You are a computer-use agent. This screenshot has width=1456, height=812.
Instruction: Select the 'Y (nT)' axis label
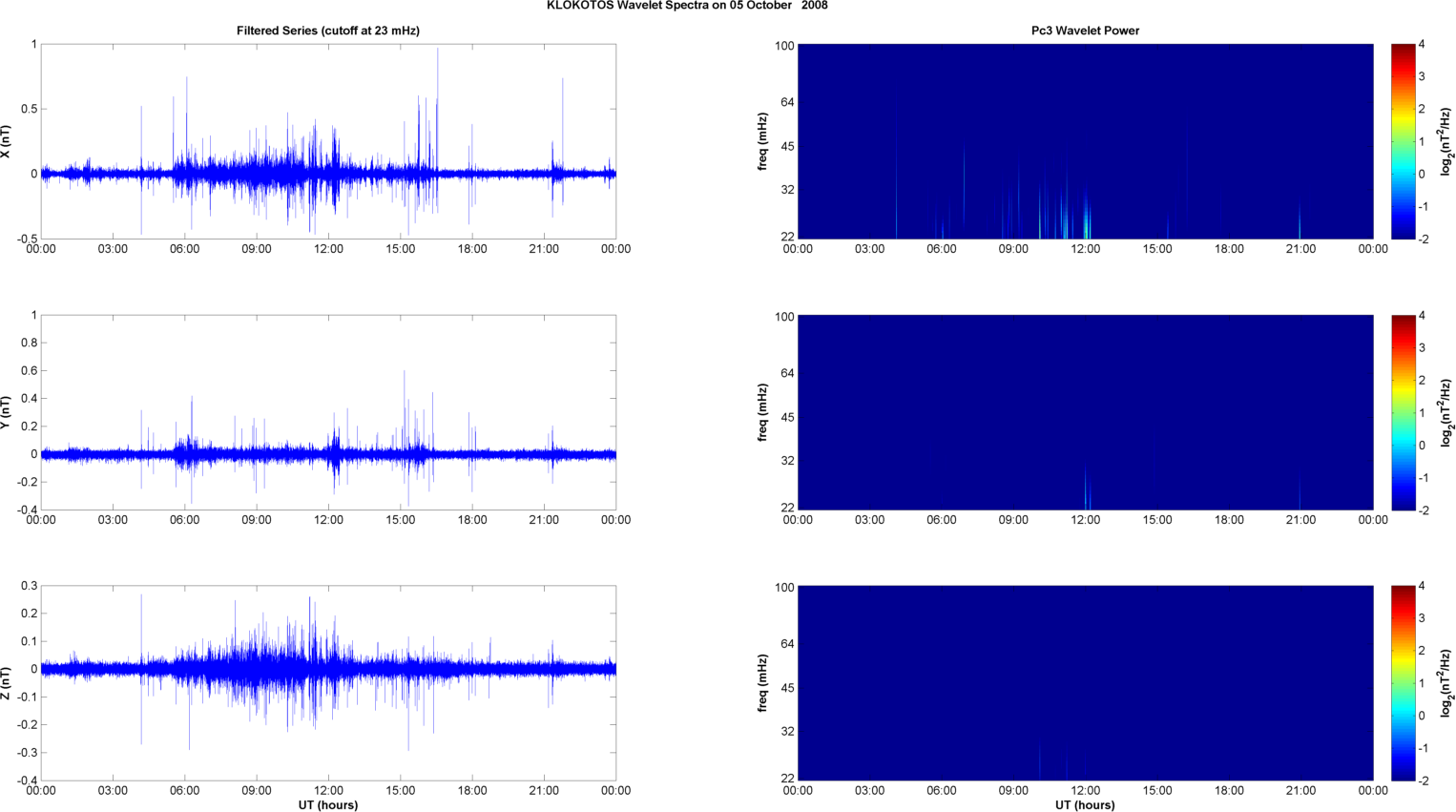point(6,412)
